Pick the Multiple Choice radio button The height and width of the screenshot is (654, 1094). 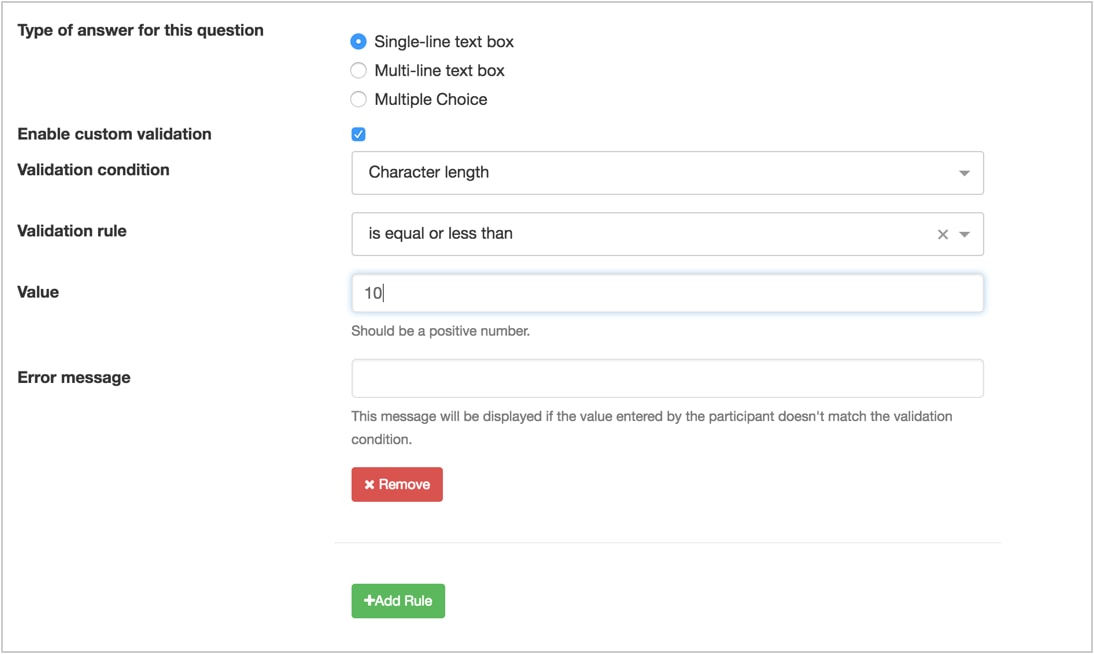[x=358, y=99]
